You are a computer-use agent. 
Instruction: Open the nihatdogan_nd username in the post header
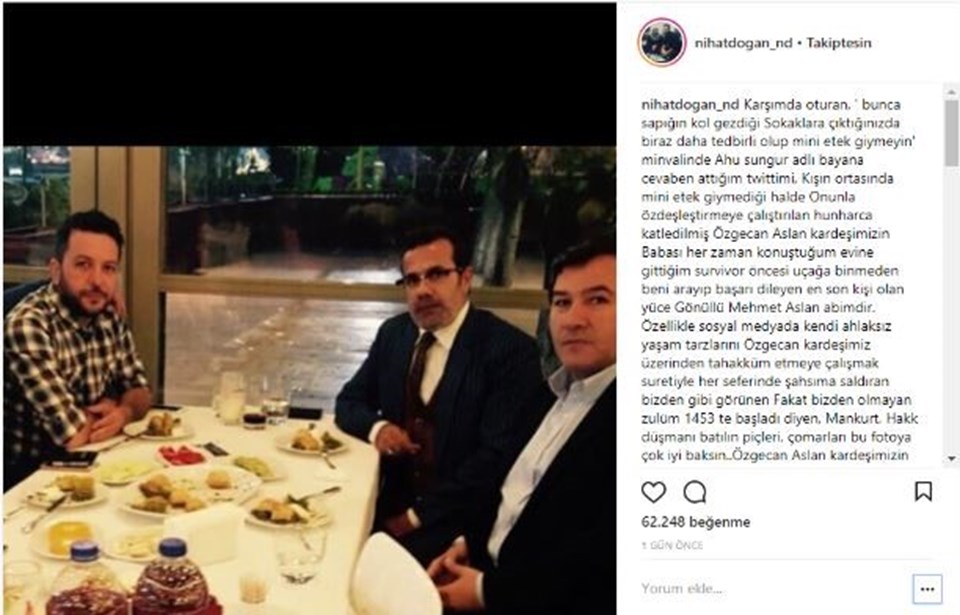pyautogui.click(x=743, y=43)
